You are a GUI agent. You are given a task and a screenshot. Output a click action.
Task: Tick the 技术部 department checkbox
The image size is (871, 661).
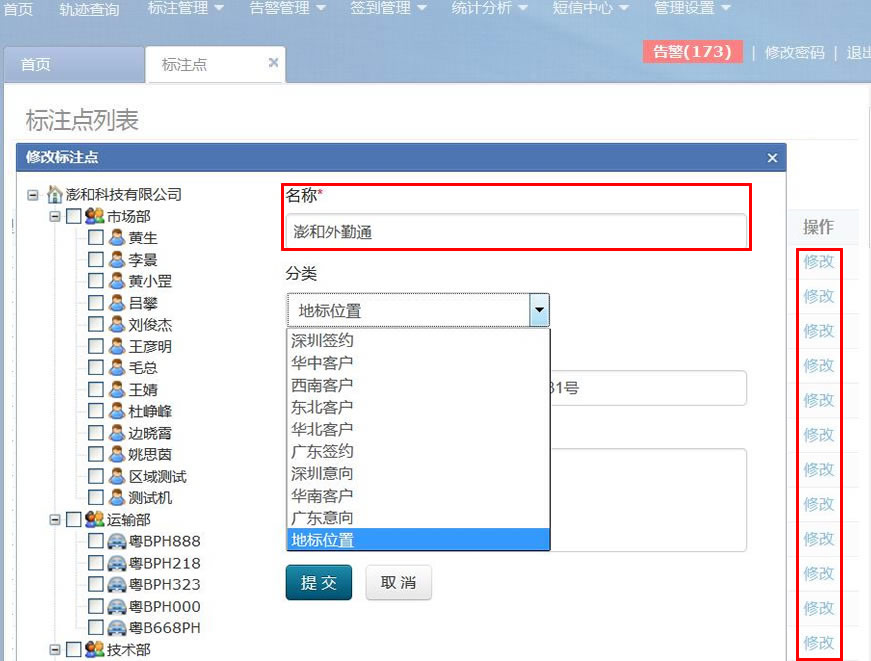[x=74, y=649]
